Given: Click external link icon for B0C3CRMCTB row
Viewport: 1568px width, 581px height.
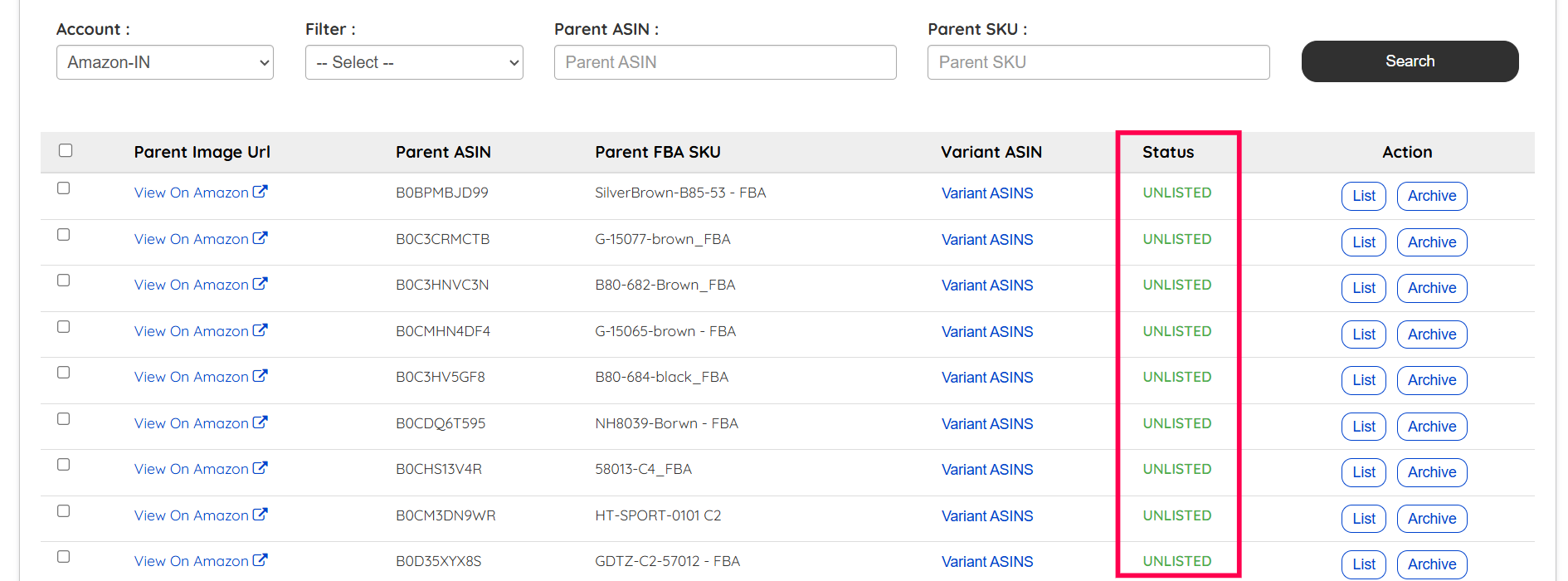Looking at the screenshot, I should tap(260, 238).
